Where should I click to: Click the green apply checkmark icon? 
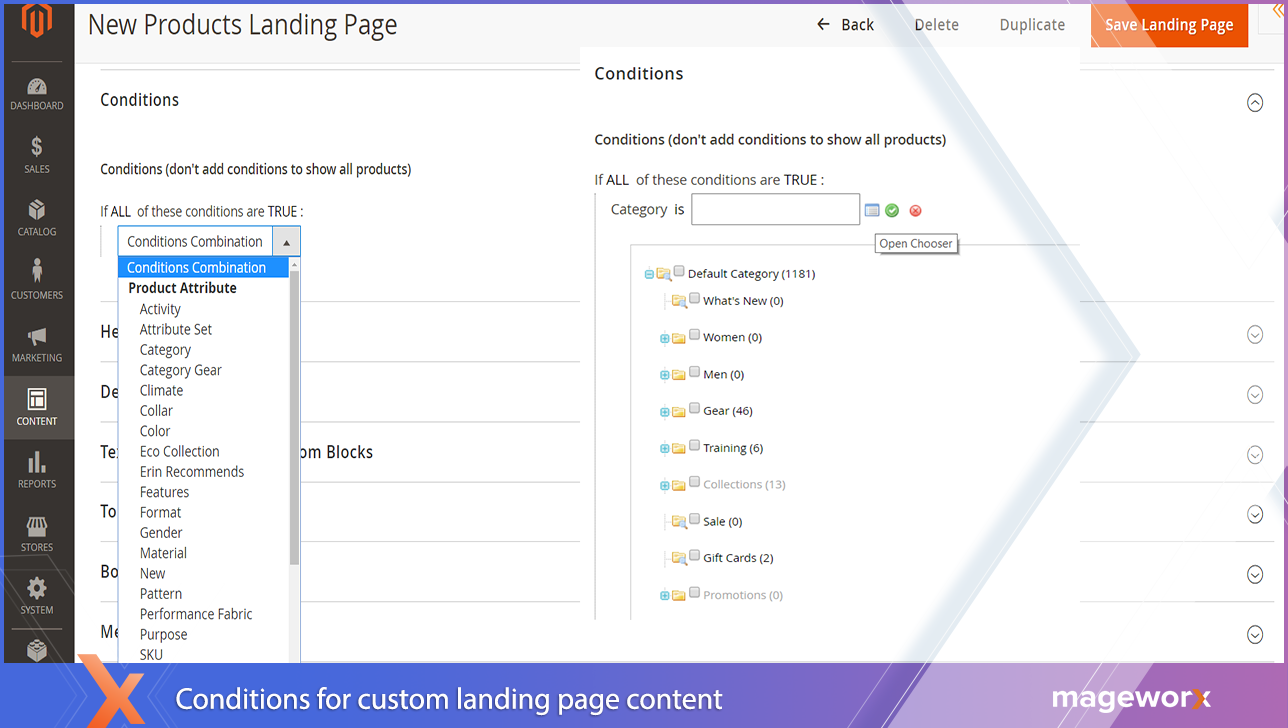[892, 210]
